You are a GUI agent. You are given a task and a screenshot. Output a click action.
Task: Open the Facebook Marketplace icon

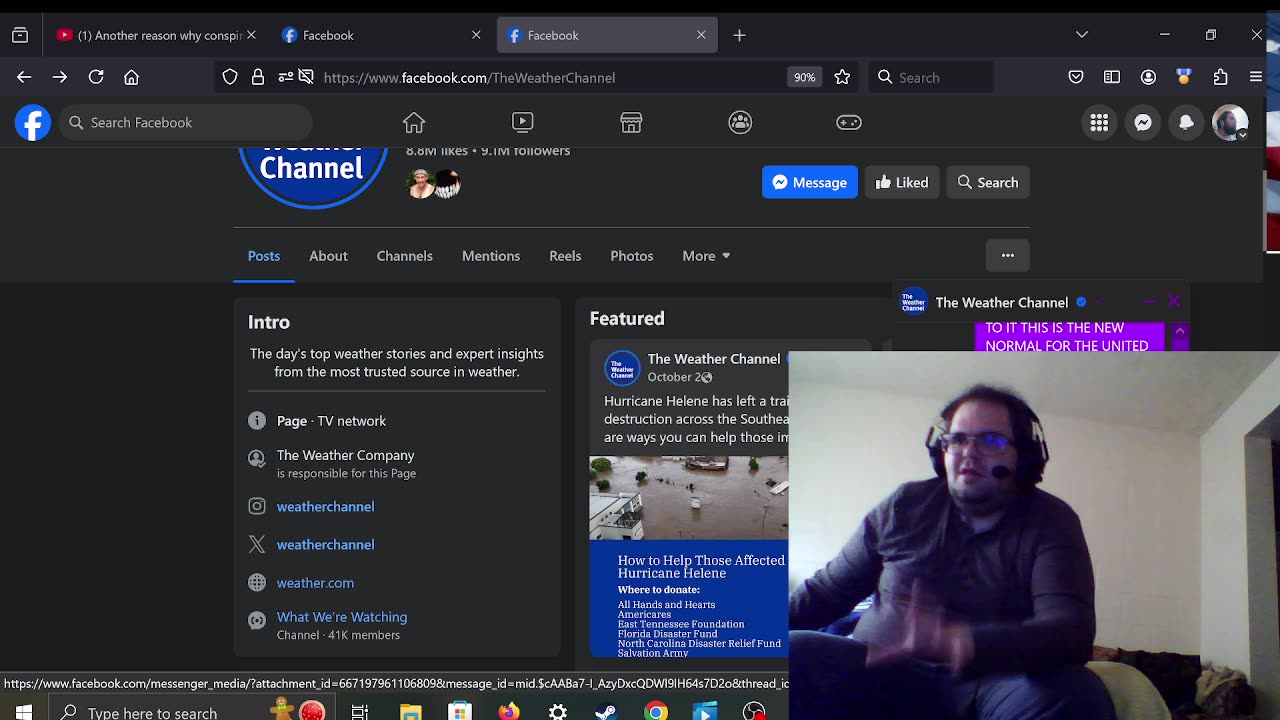coord(631,122)
